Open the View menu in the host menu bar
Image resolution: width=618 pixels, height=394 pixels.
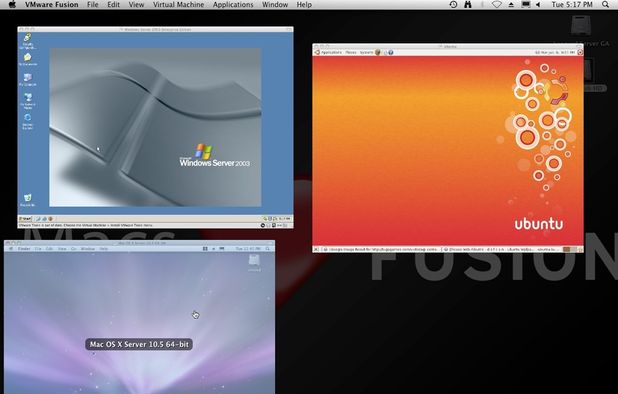pyautogui.click(x=136, y=5)
